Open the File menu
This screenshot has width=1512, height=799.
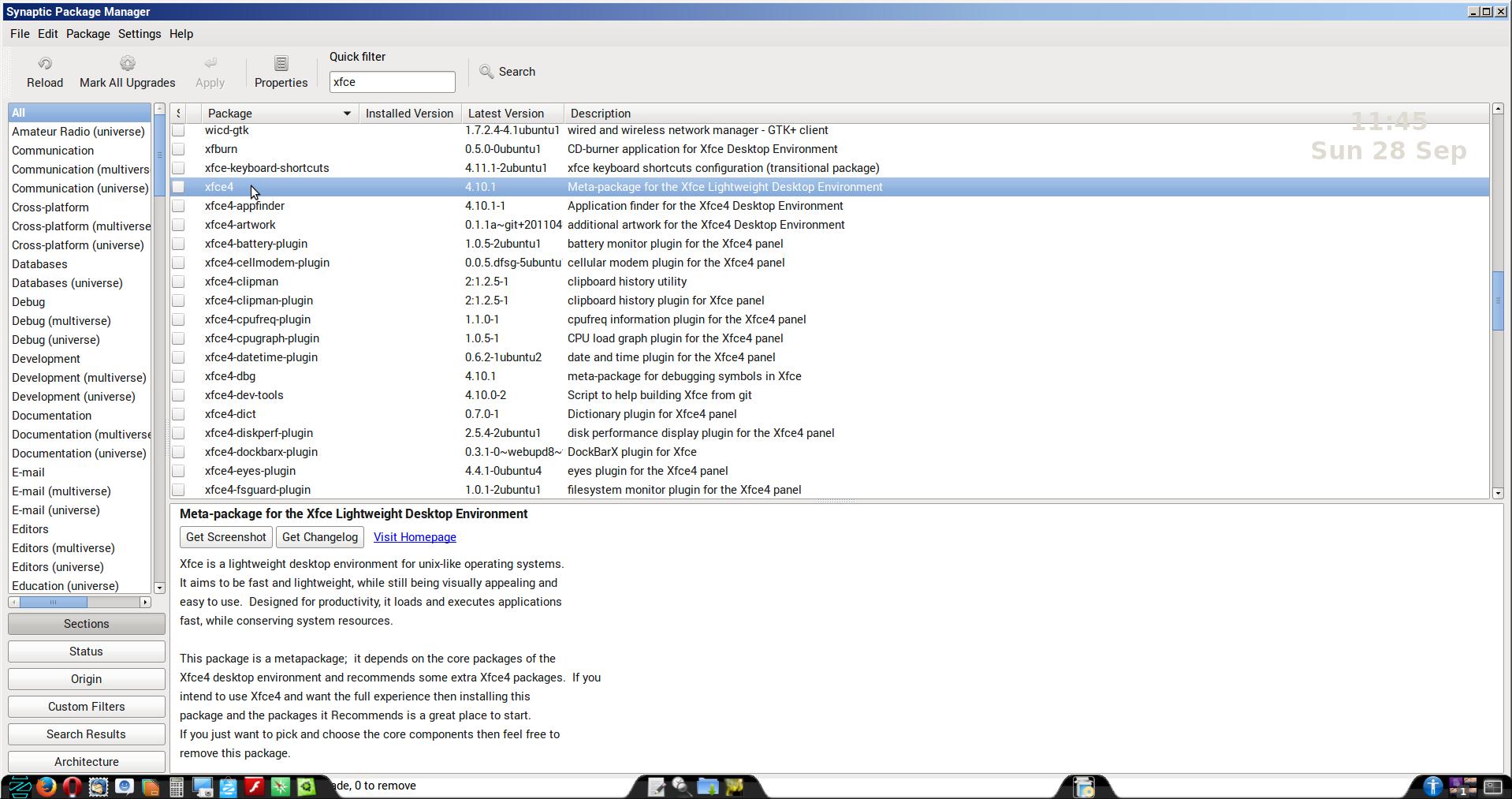(20, 34)
